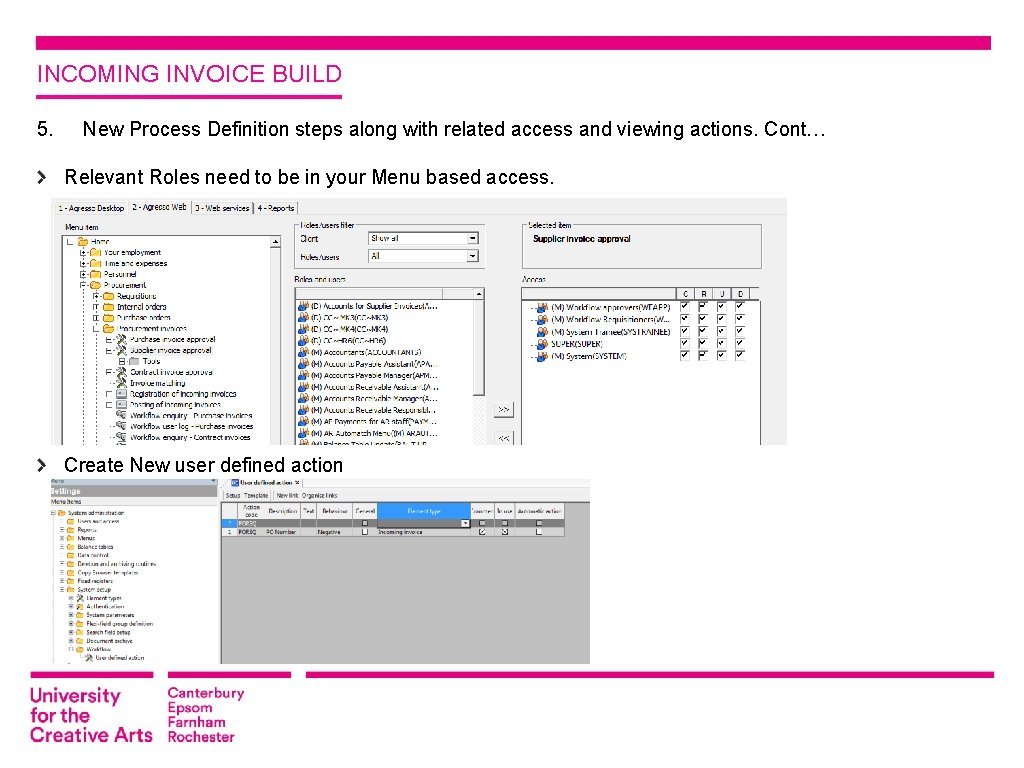The height and width of the screenshot is (768, 1024).
Task: Click the Authentication icon in System setup
Action: click(x=79, y=608)
